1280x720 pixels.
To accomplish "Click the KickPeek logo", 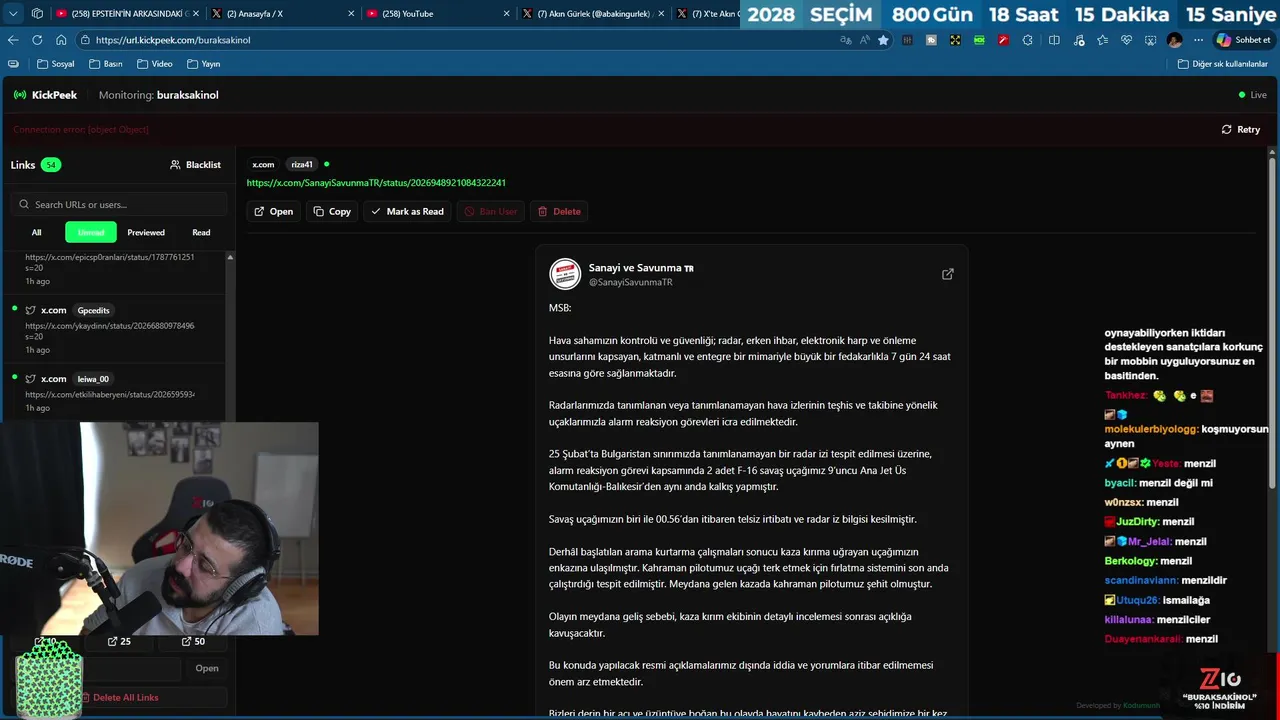I will pos(45,95).
